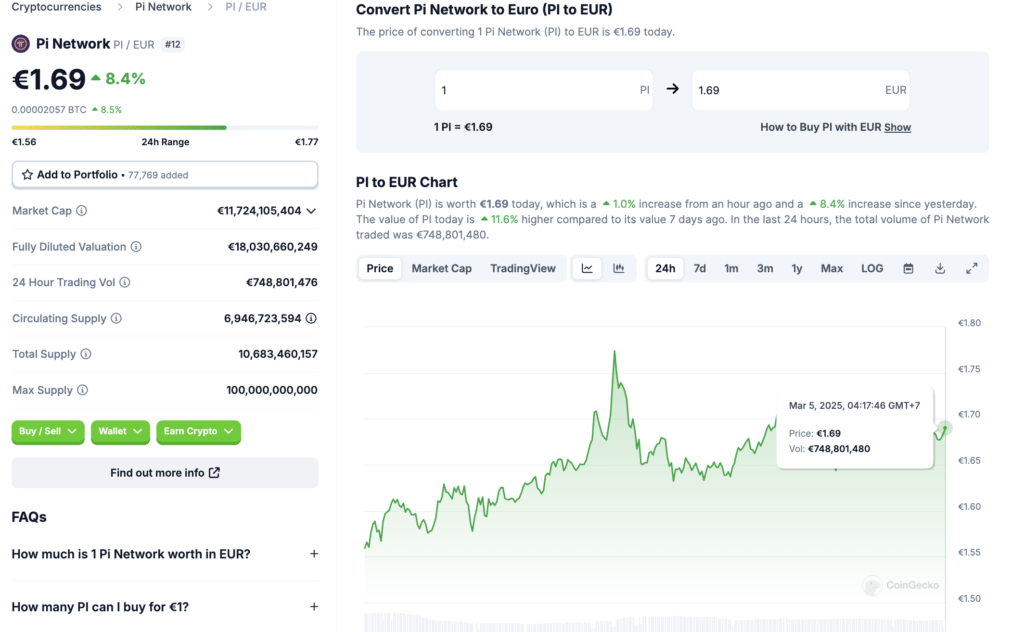Go to Pi Network breadcrumb link
Image resolution: width=1024 pixels, height=632 pixels.
pos(163,7)
